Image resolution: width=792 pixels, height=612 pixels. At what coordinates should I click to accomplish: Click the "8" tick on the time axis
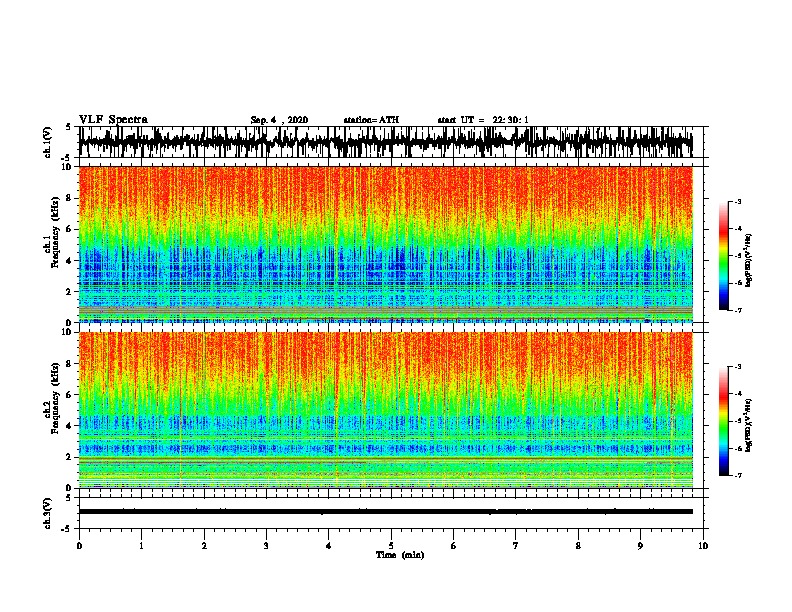578,546
